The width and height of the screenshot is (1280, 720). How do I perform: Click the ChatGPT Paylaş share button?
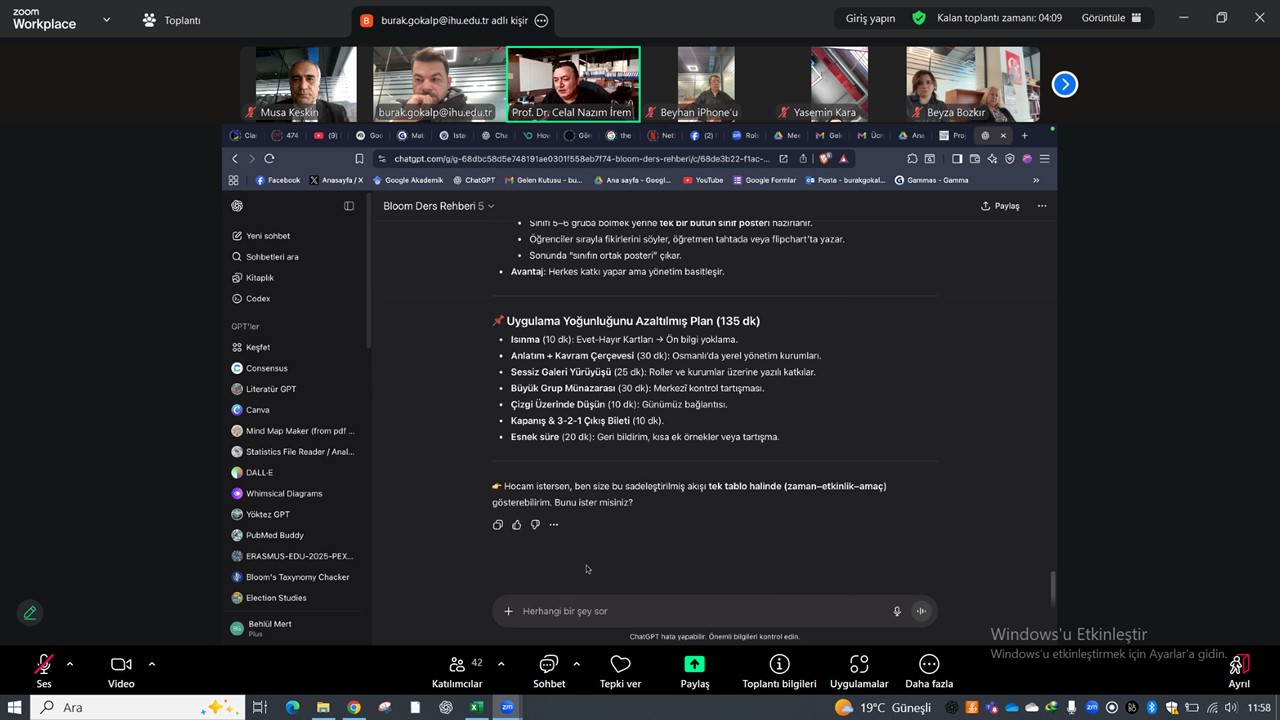click(x=1000, y=206)
